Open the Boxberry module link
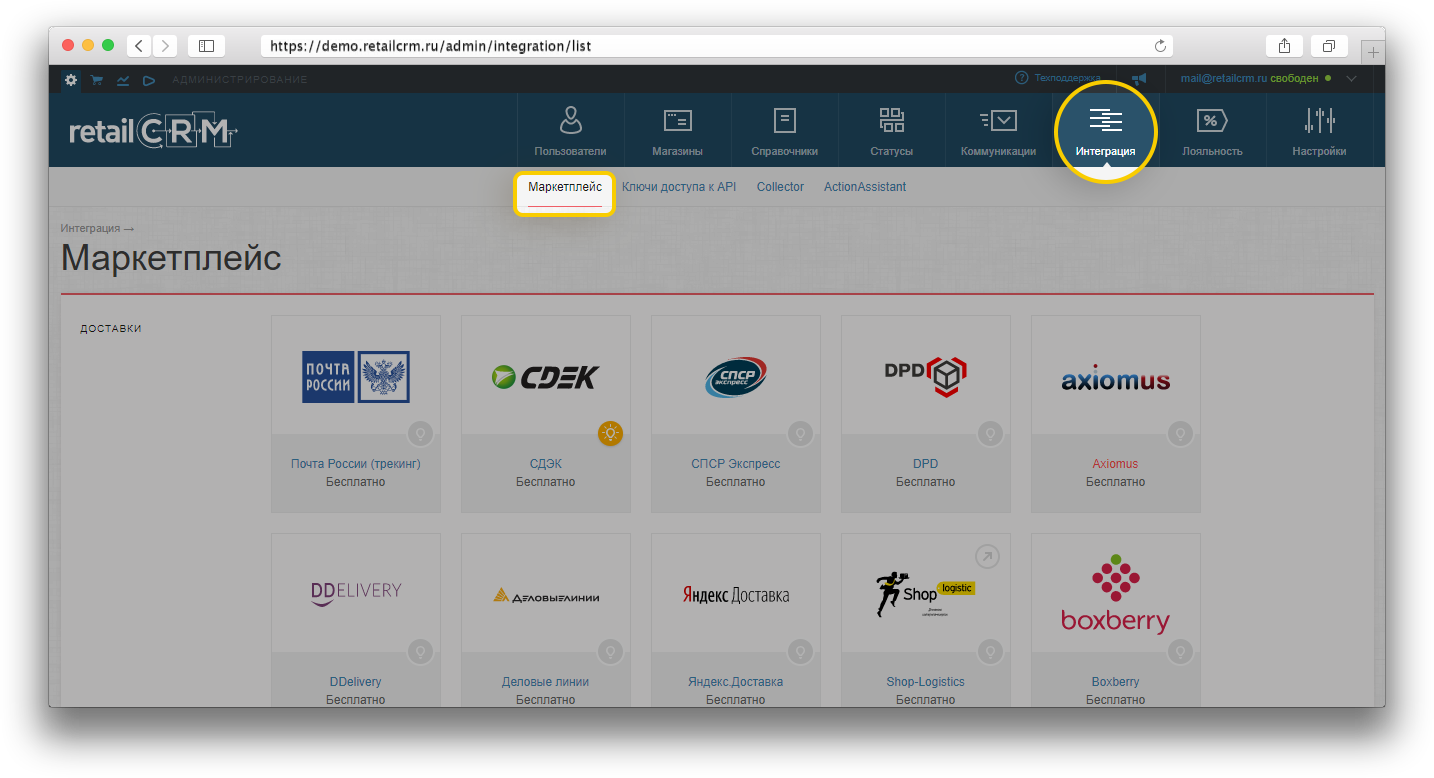1434x778 pixels. pos(1116,682)
